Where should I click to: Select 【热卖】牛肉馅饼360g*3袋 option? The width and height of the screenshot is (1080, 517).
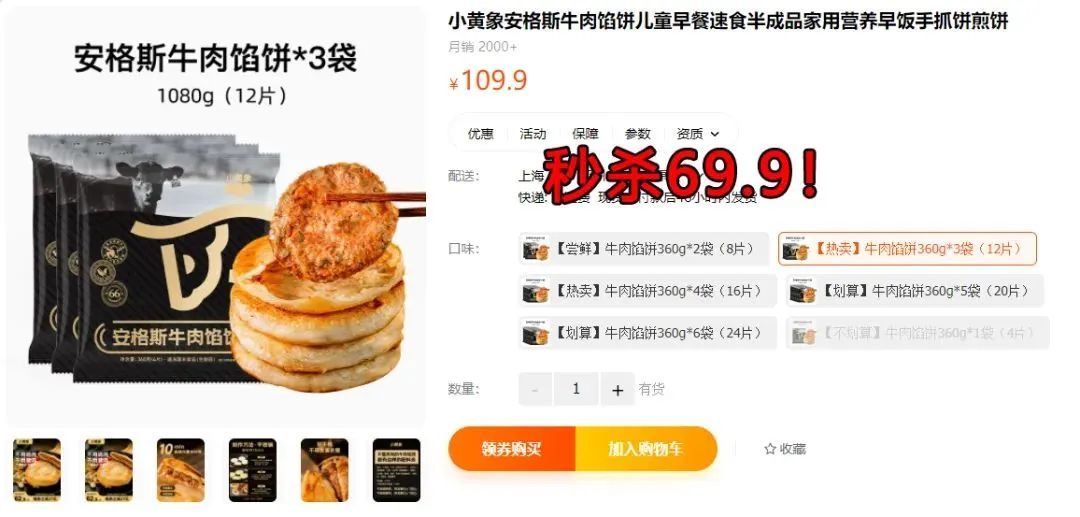[907, 249]
